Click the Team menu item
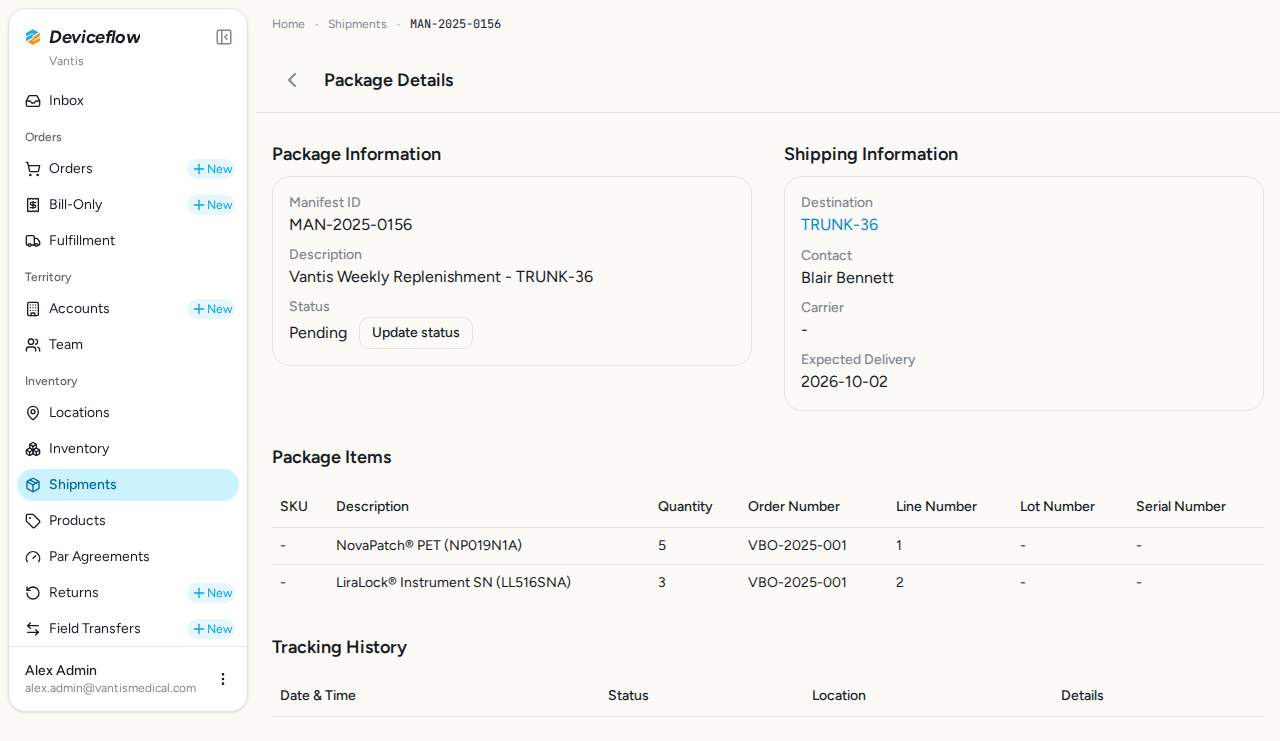 tap(128, 345)
